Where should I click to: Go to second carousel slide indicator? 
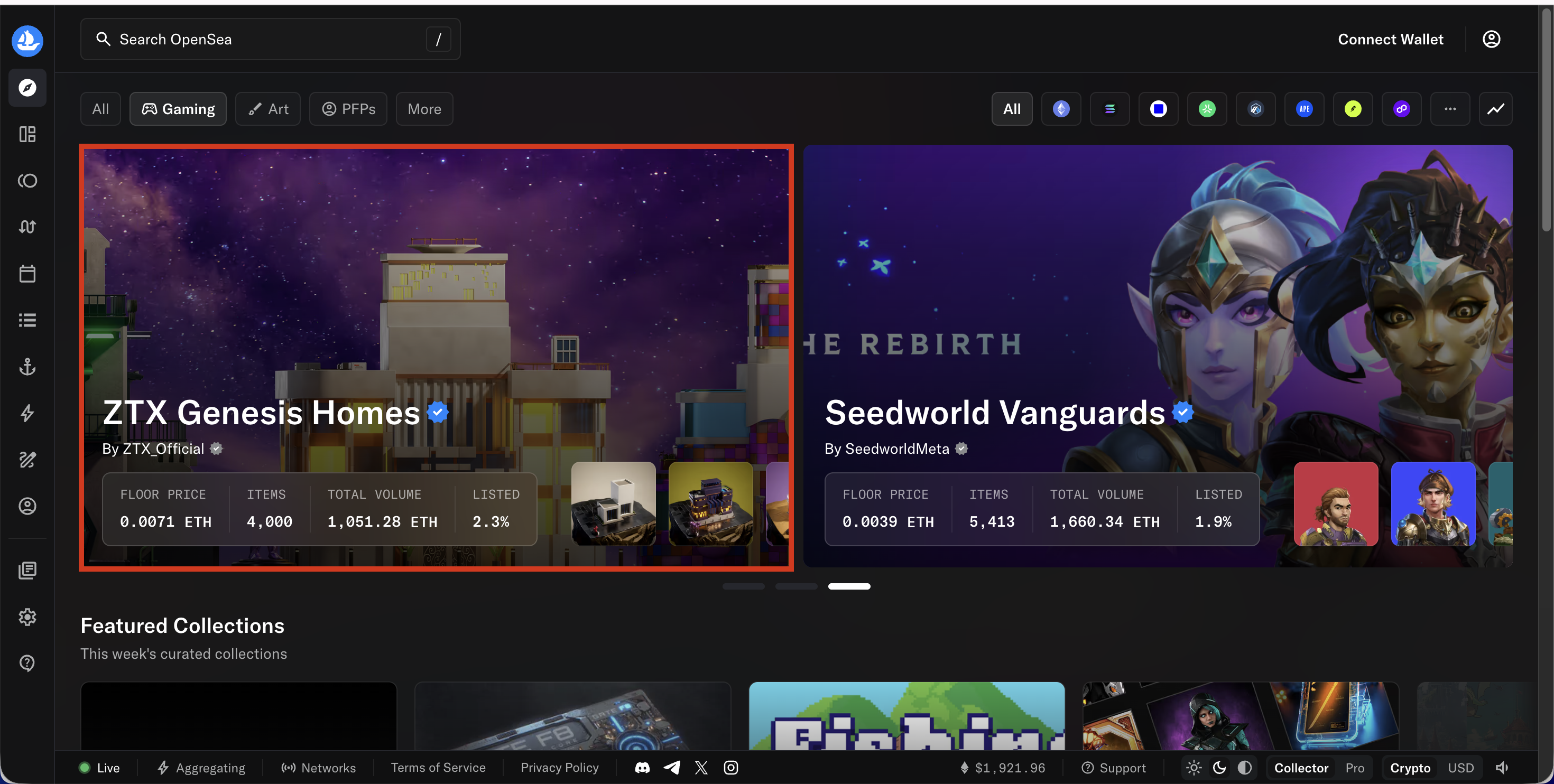point(795,586)
